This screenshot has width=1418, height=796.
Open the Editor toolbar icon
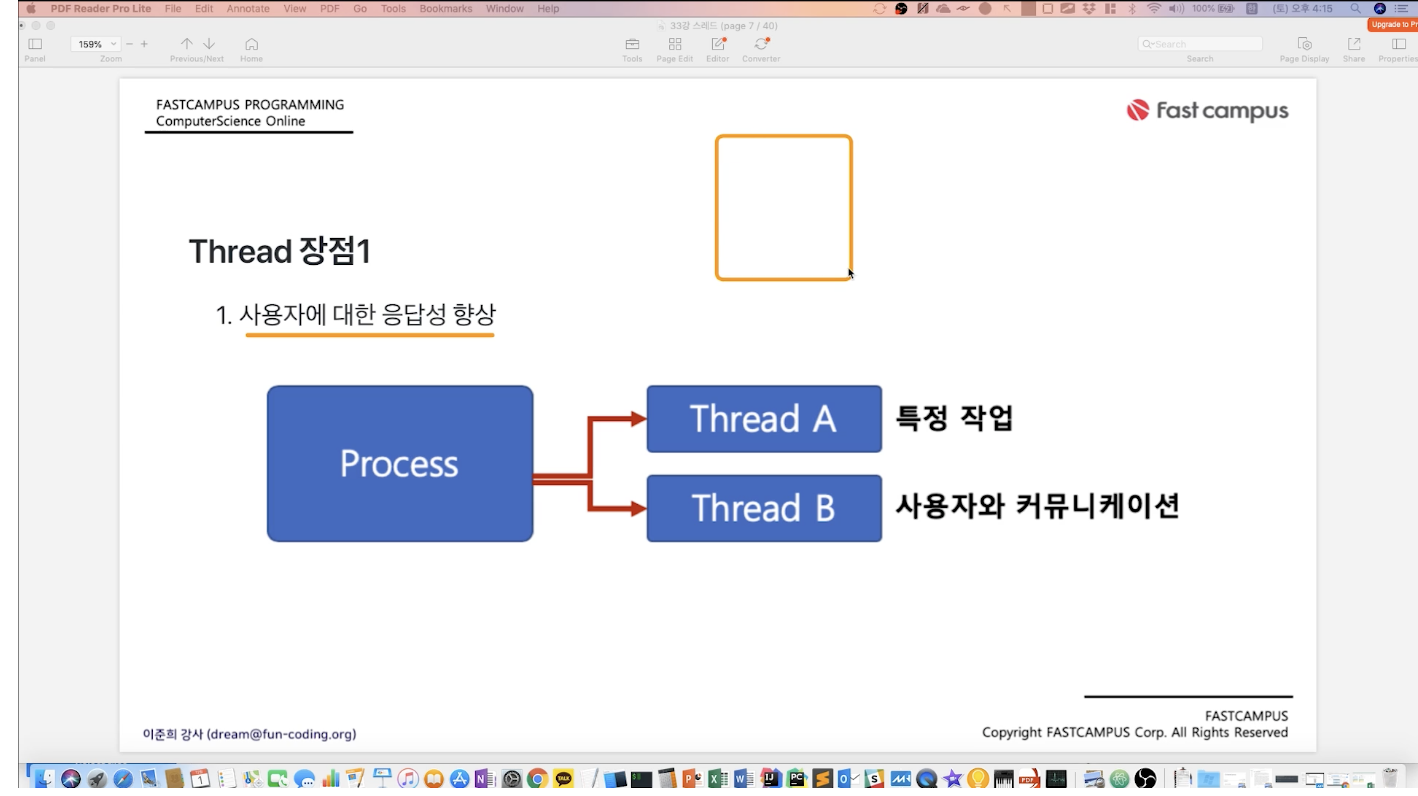point(718,44)
